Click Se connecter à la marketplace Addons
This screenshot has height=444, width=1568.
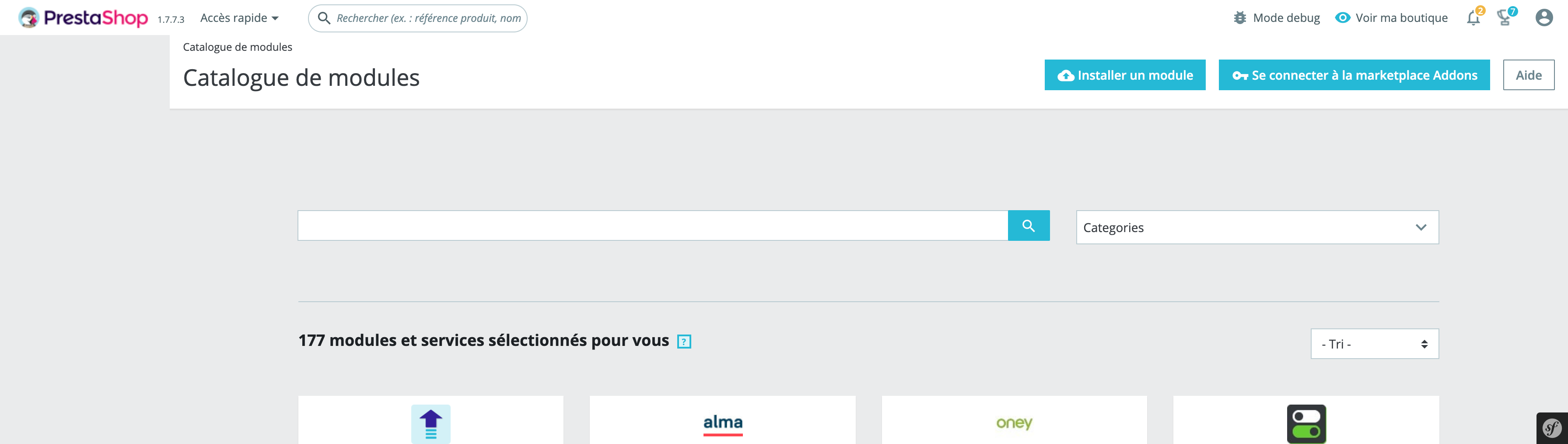(x=1353, y=75)
